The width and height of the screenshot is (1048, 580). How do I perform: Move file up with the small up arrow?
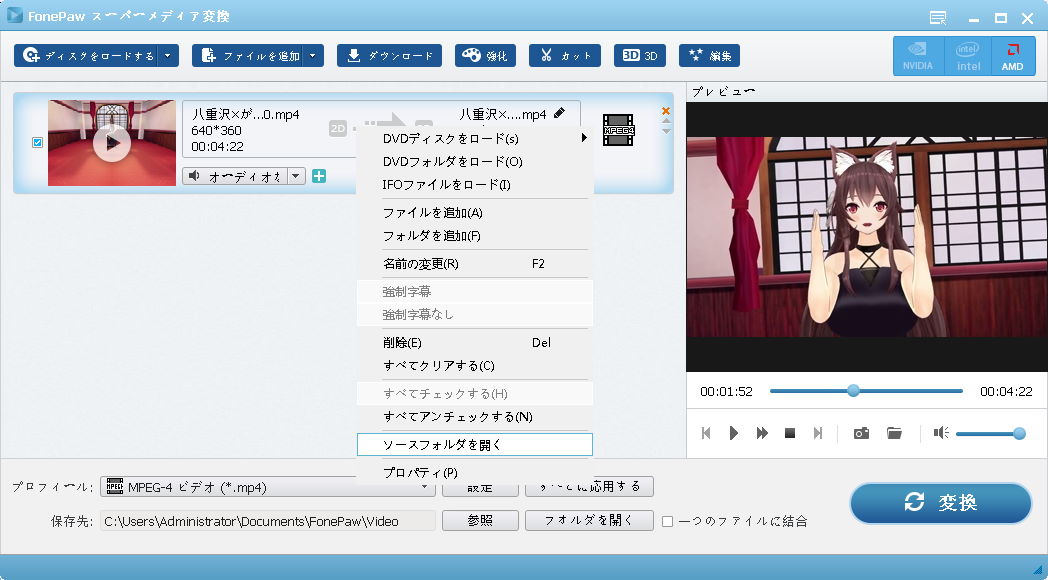tap(666, 122)
